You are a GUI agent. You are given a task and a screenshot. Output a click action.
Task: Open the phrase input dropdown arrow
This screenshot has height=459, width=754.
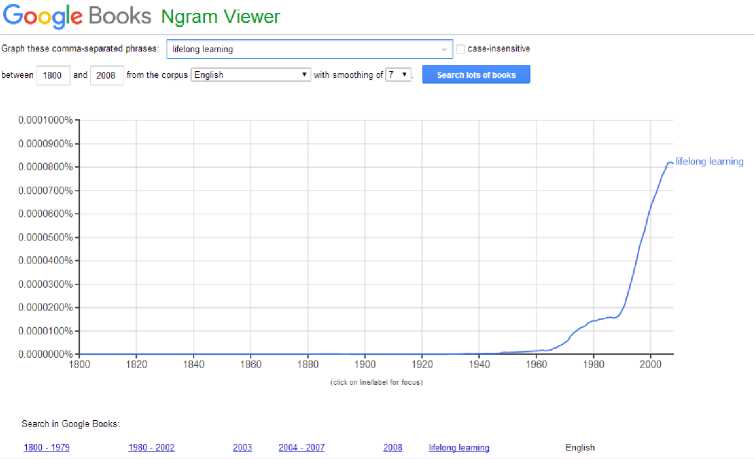pos(444,49)
